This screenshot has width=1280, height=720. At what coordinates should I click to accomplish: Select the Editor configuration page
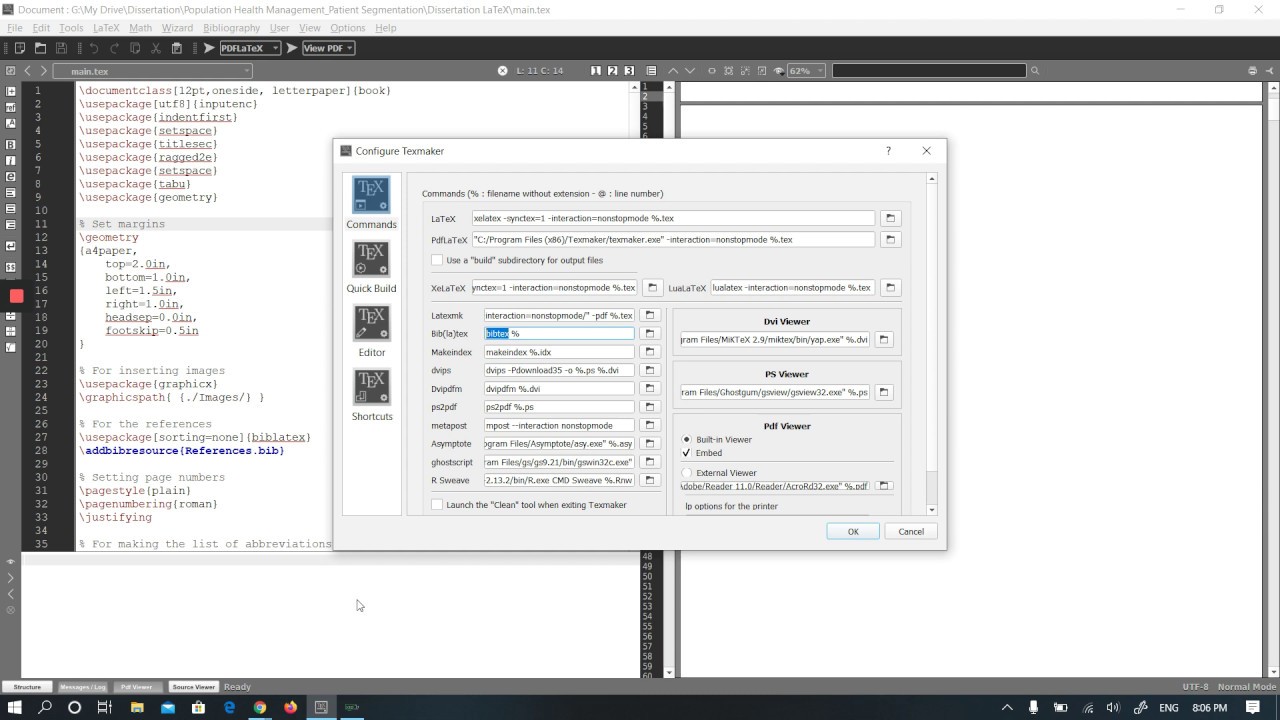[x=371, y=331]
